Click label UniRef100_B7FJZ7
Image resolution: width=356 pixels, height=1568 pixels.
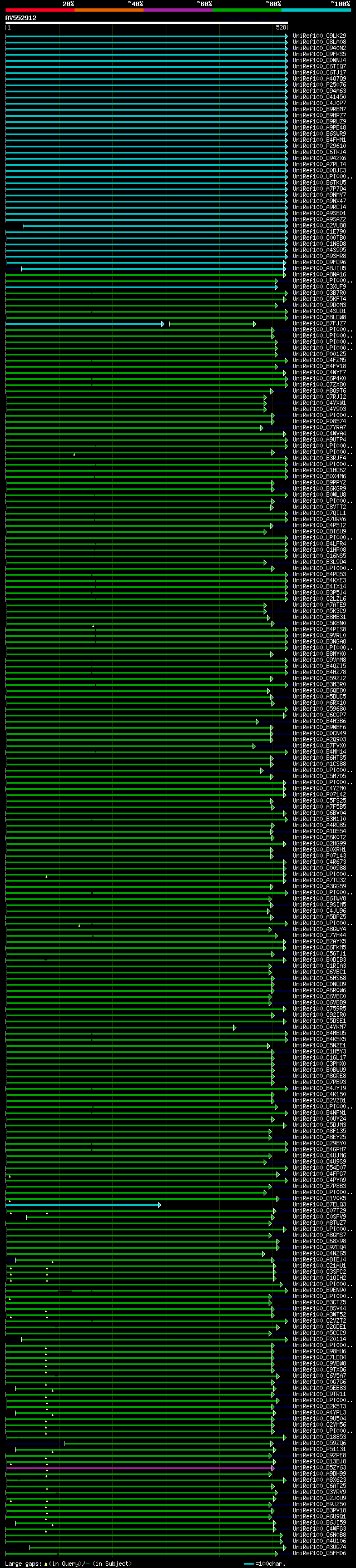(x=319, y=323)
